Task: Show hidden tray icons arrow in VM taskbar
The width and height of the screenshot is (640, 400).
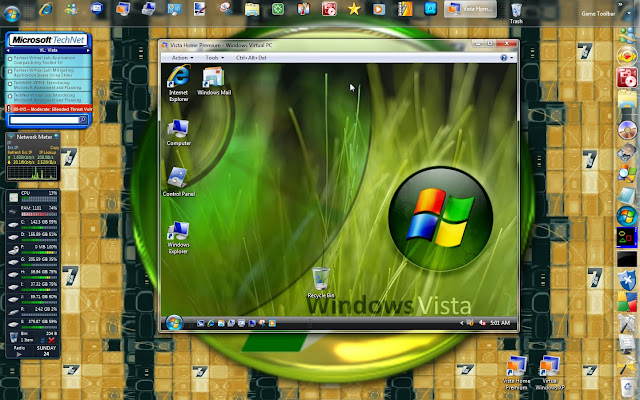Action: 461,323
